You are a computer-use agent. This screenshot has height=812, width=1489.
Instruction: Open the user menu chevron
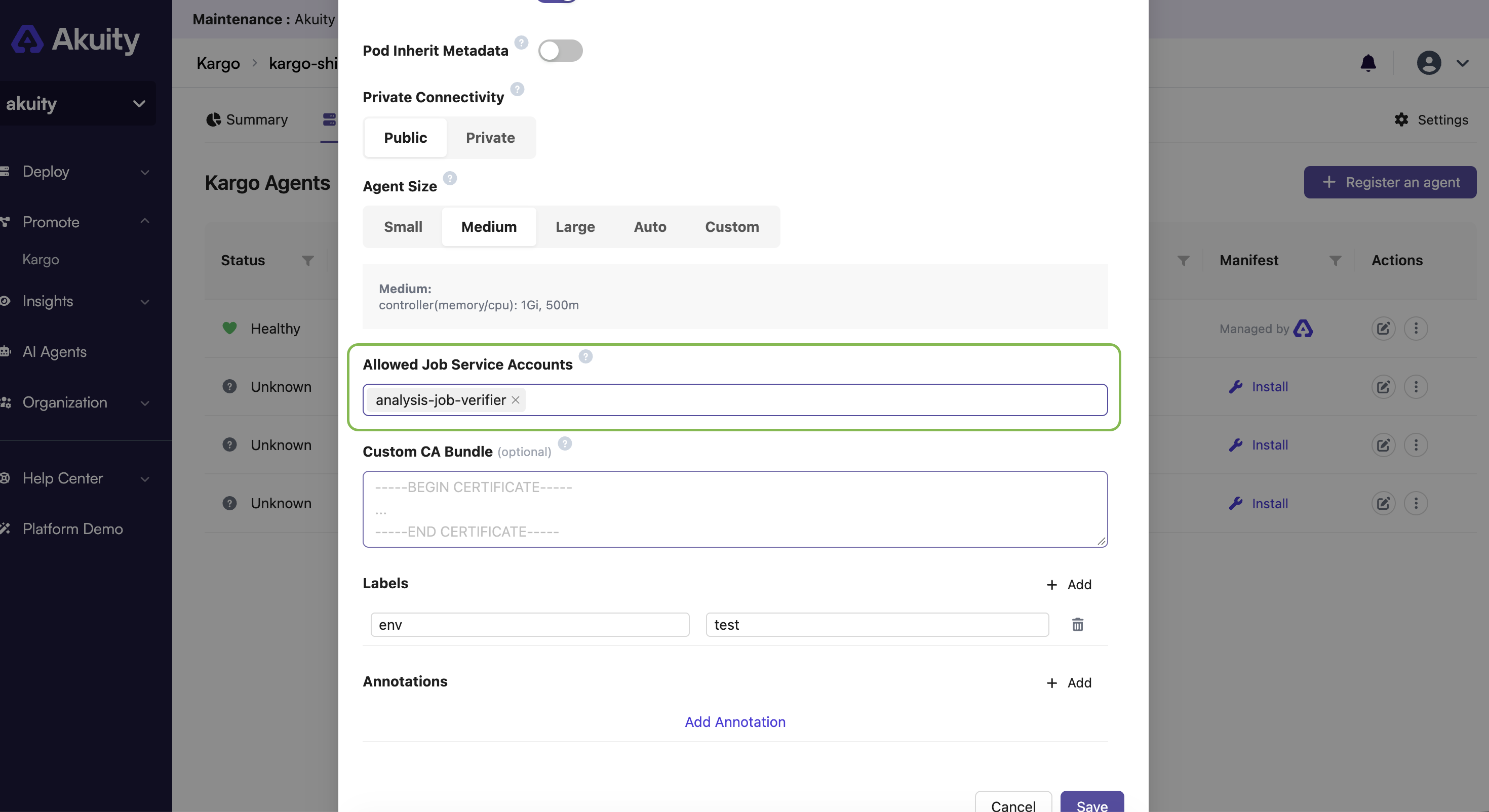[1463, 63]
